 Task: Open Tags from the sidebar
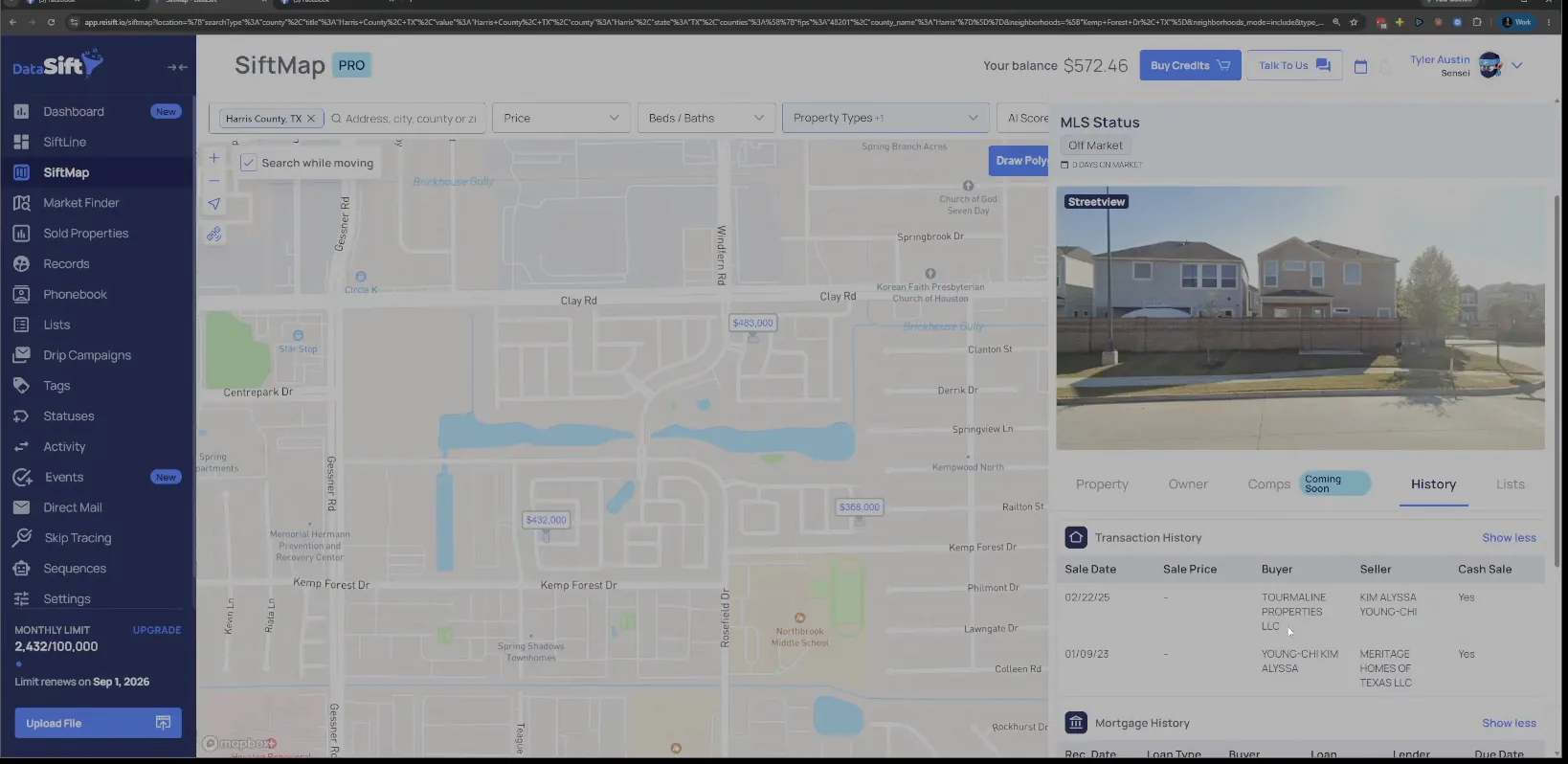(56, 386)
